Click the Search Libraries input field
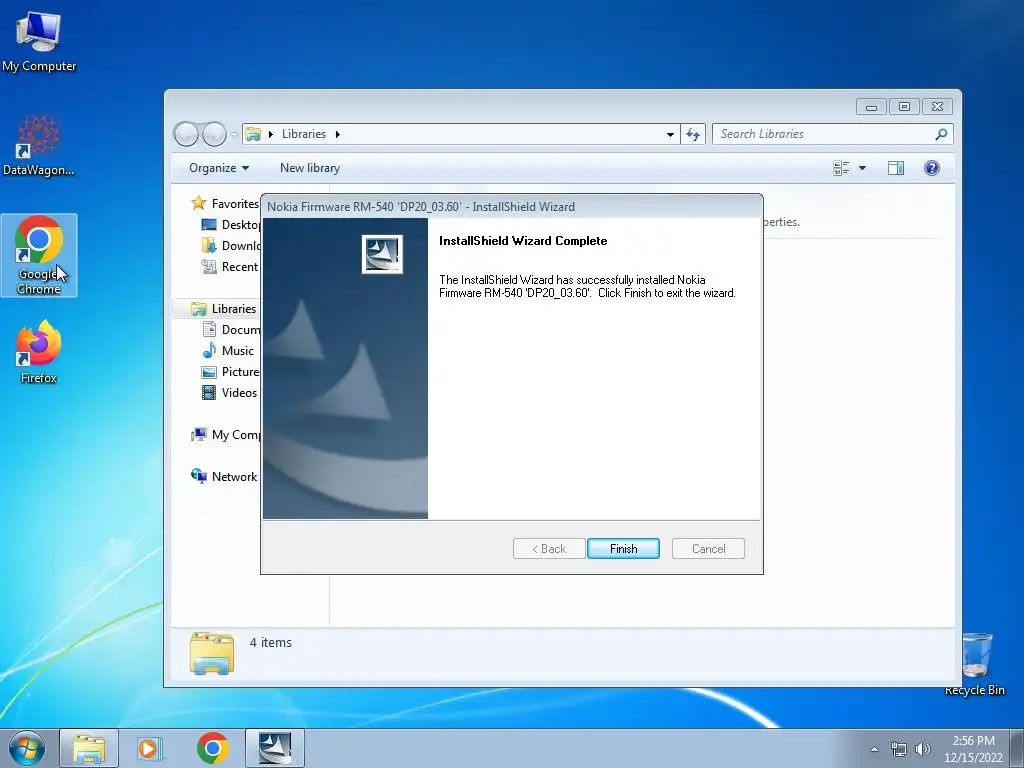 tap(833, 134)
